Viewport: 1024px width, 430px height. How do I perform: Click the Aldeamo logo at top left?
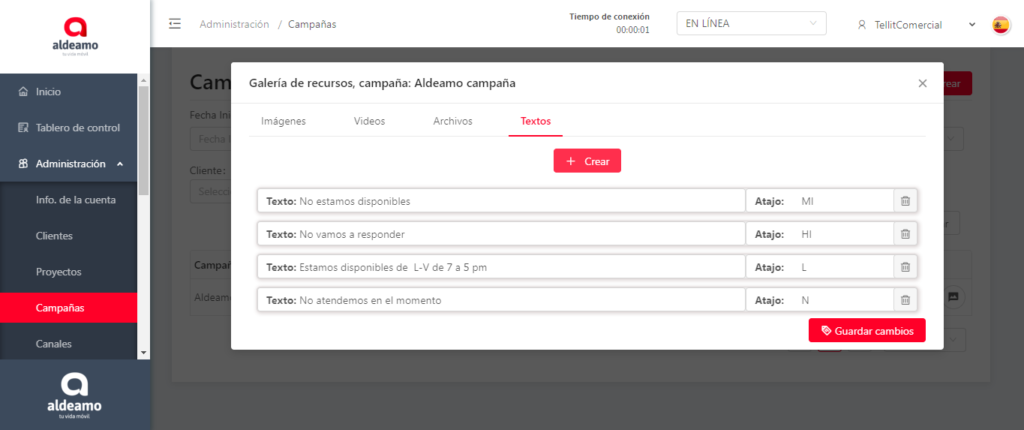click(x=75, y=36)
